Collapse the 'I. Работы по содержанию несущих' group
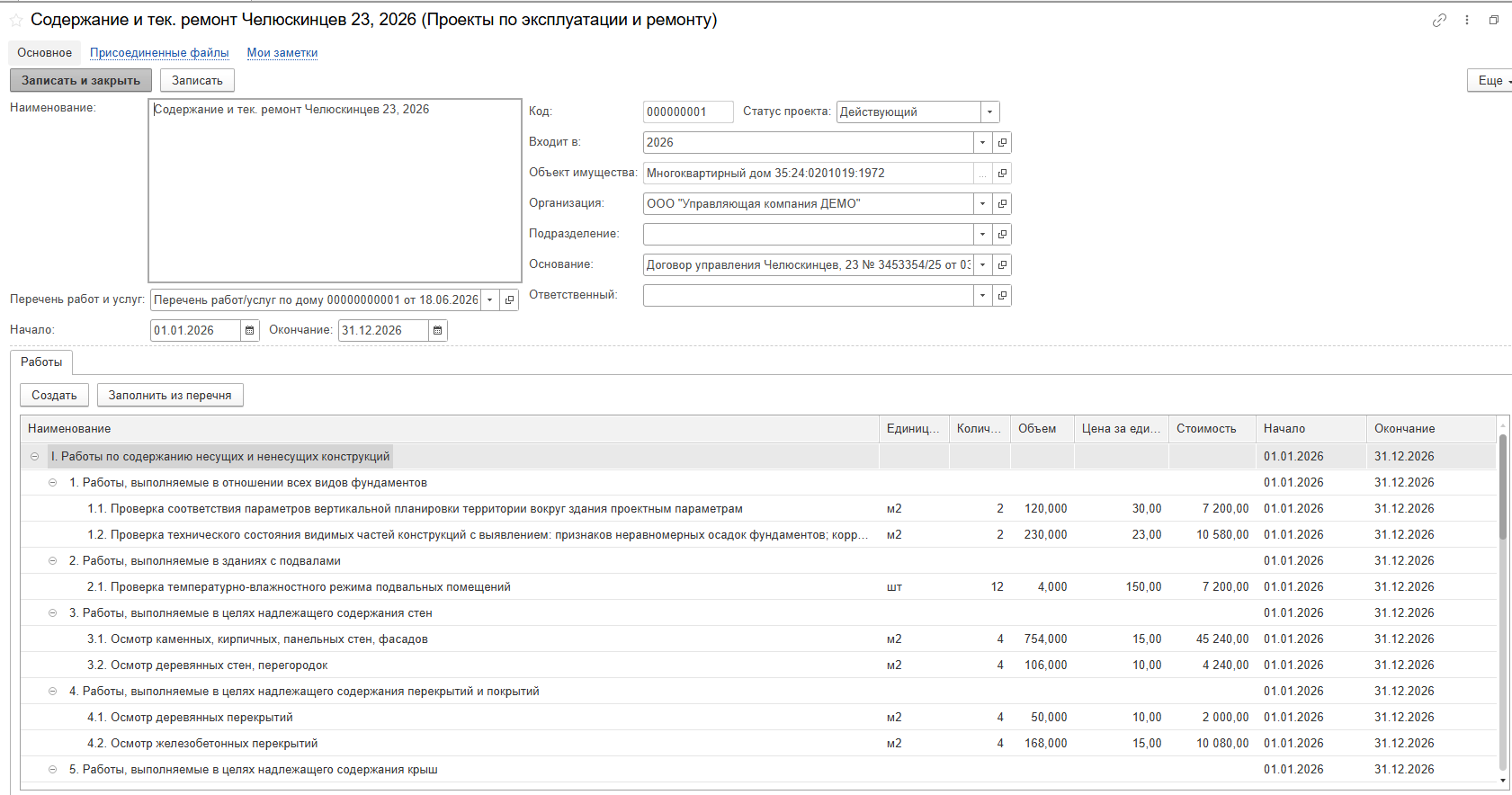1512x795 pixels. (x=34, y=457)
